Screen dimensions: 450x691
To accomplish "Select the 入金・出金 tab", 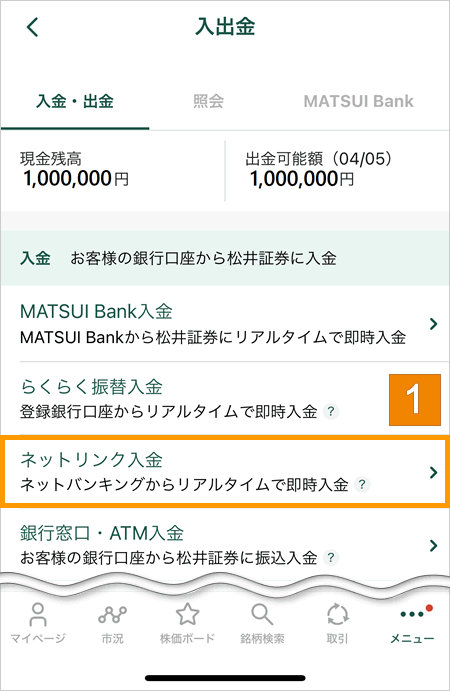I will tap(75, 101).
